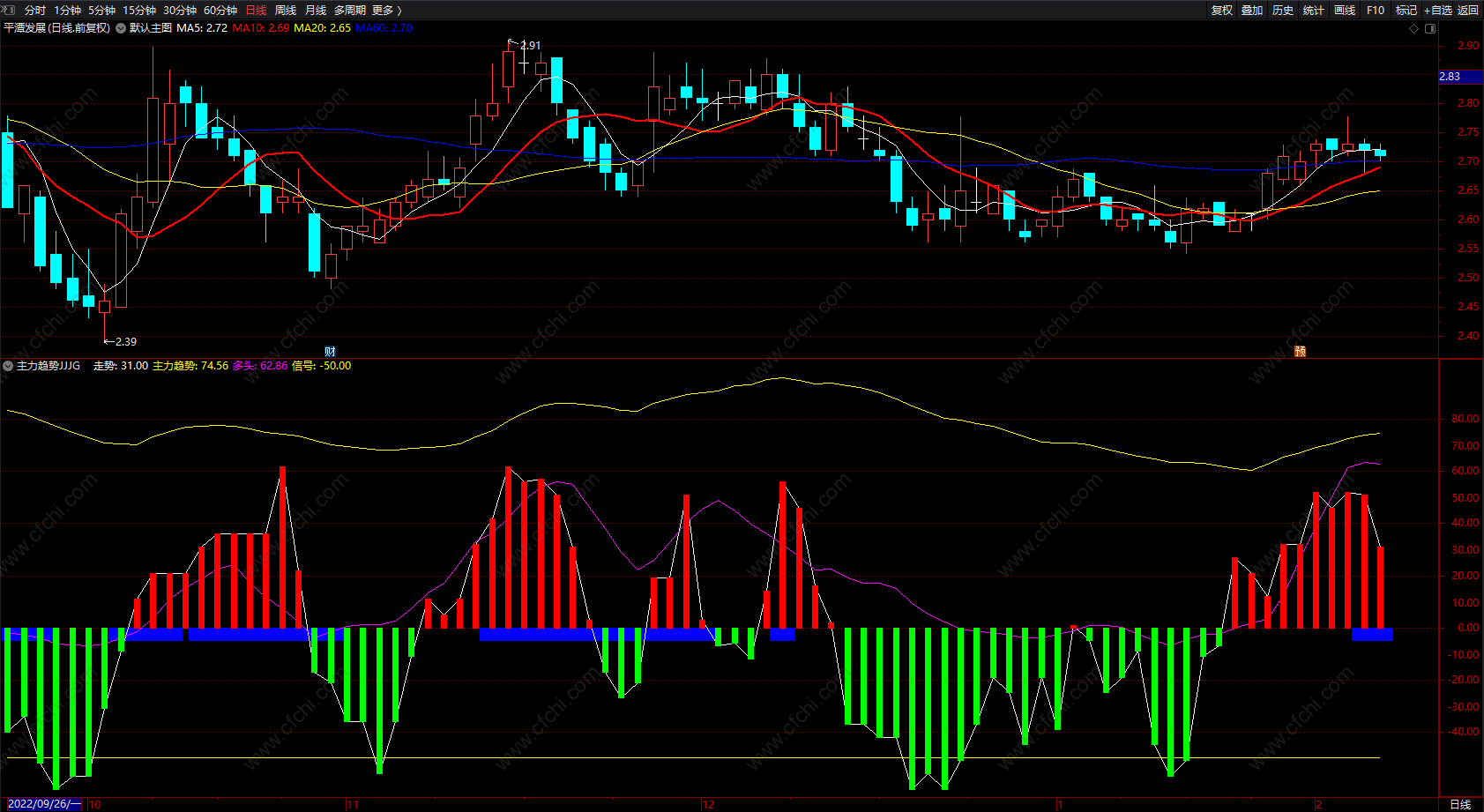Screen dimensions: 1484x812
Task: Switch to 周线 weekly chart
Action: (286, 11)
